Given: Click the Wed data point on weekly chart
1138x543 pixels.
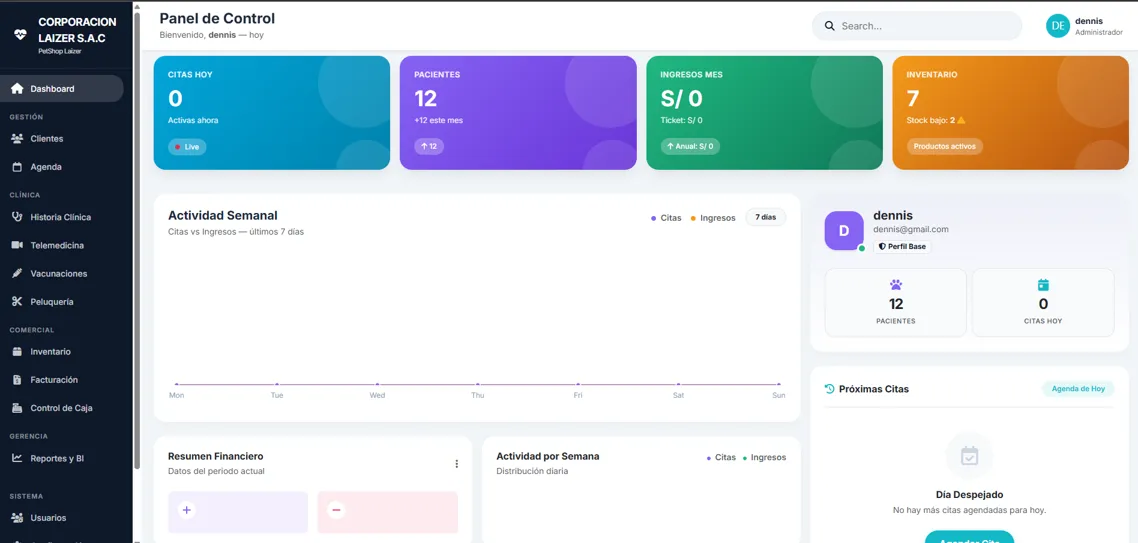Looking at the screenshot, I should point(377,384).
